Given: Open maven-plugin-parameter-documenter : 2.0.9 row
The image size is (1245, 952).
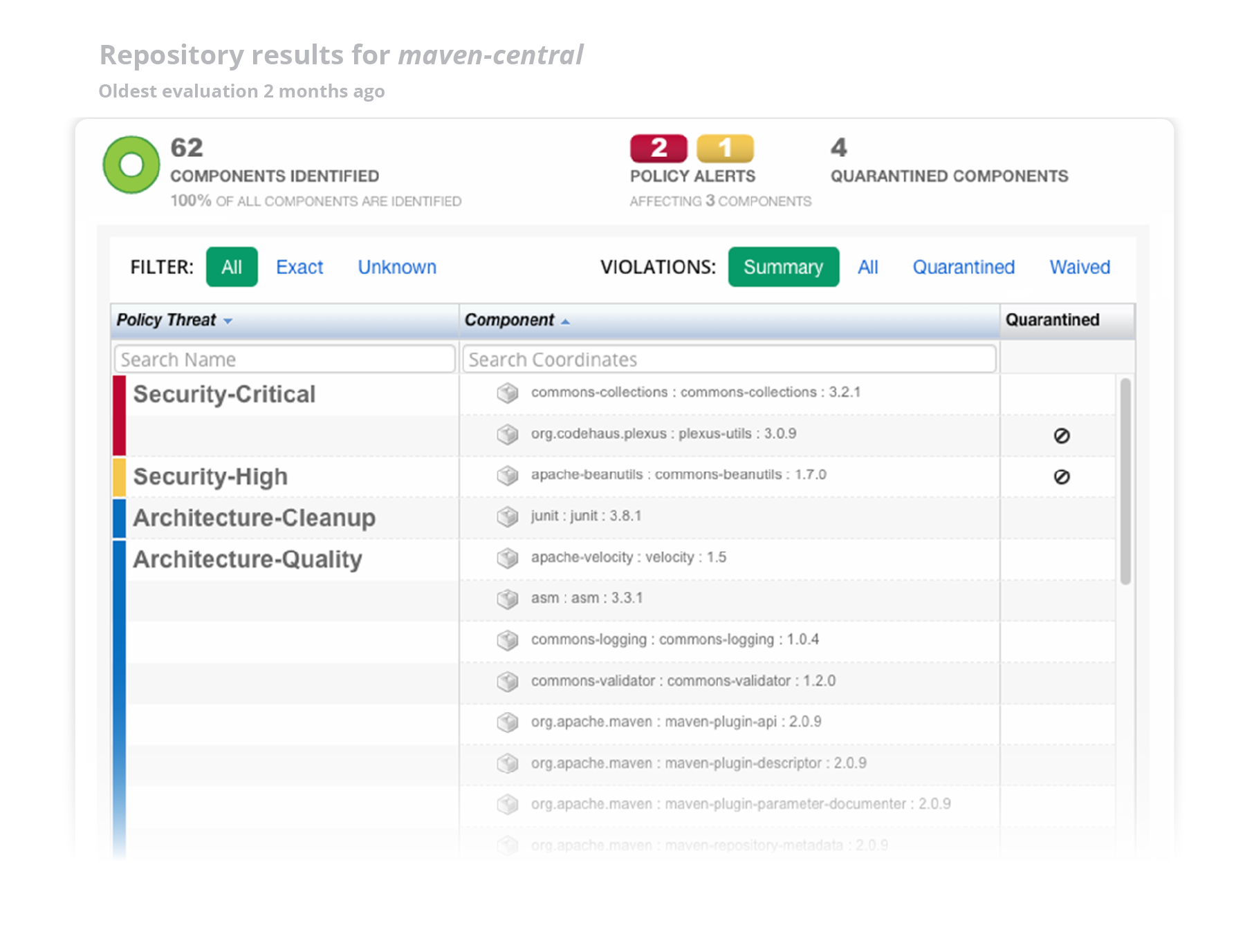Looking at the screenshot, I should (741, 804).
